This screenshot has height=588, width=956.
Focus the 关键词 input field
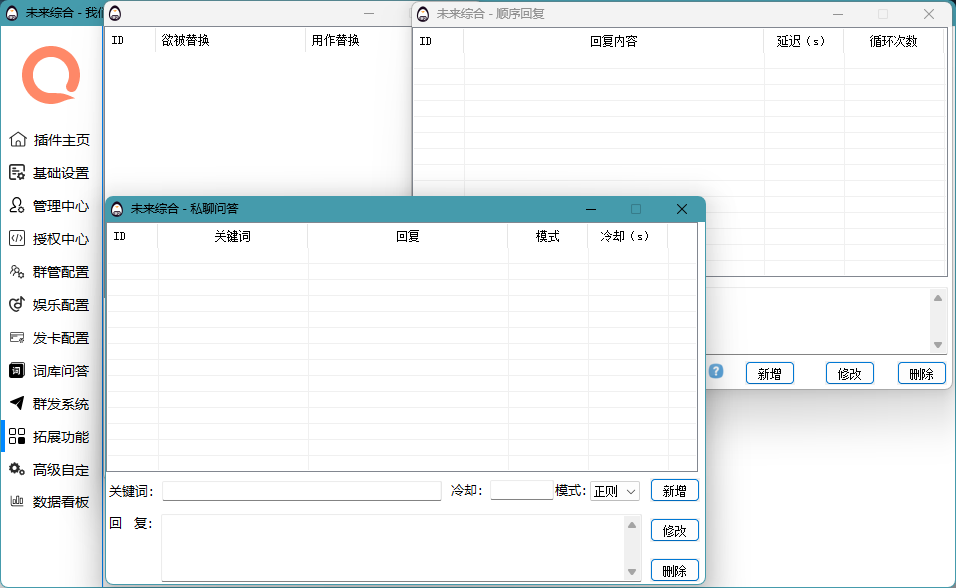click(x=301, y=491)
